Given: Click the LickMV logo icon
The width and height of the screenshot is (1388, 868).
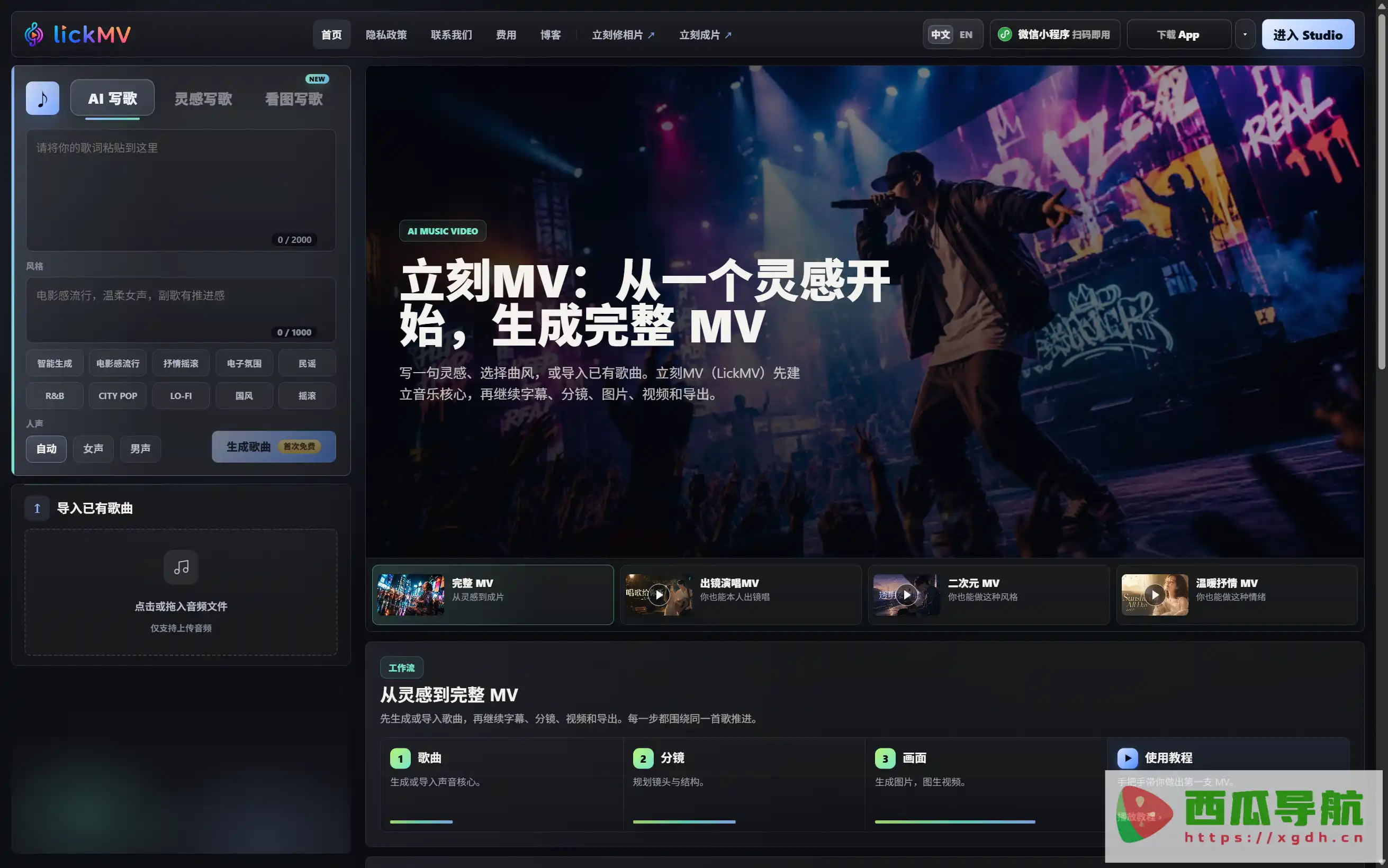Looking at the screenshot, I should pos(34,34).
